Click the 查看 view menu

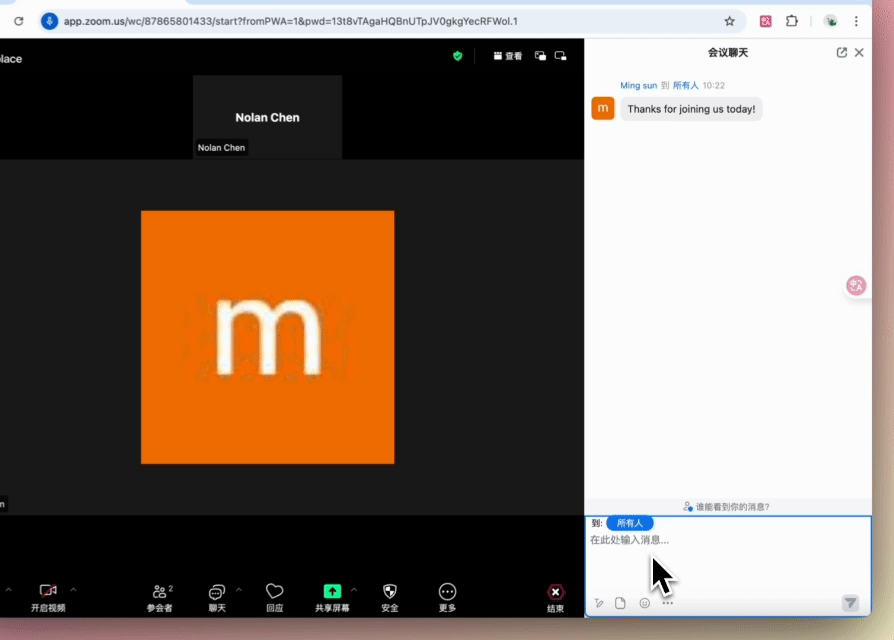pyautogui.click(x=508, y=56)
